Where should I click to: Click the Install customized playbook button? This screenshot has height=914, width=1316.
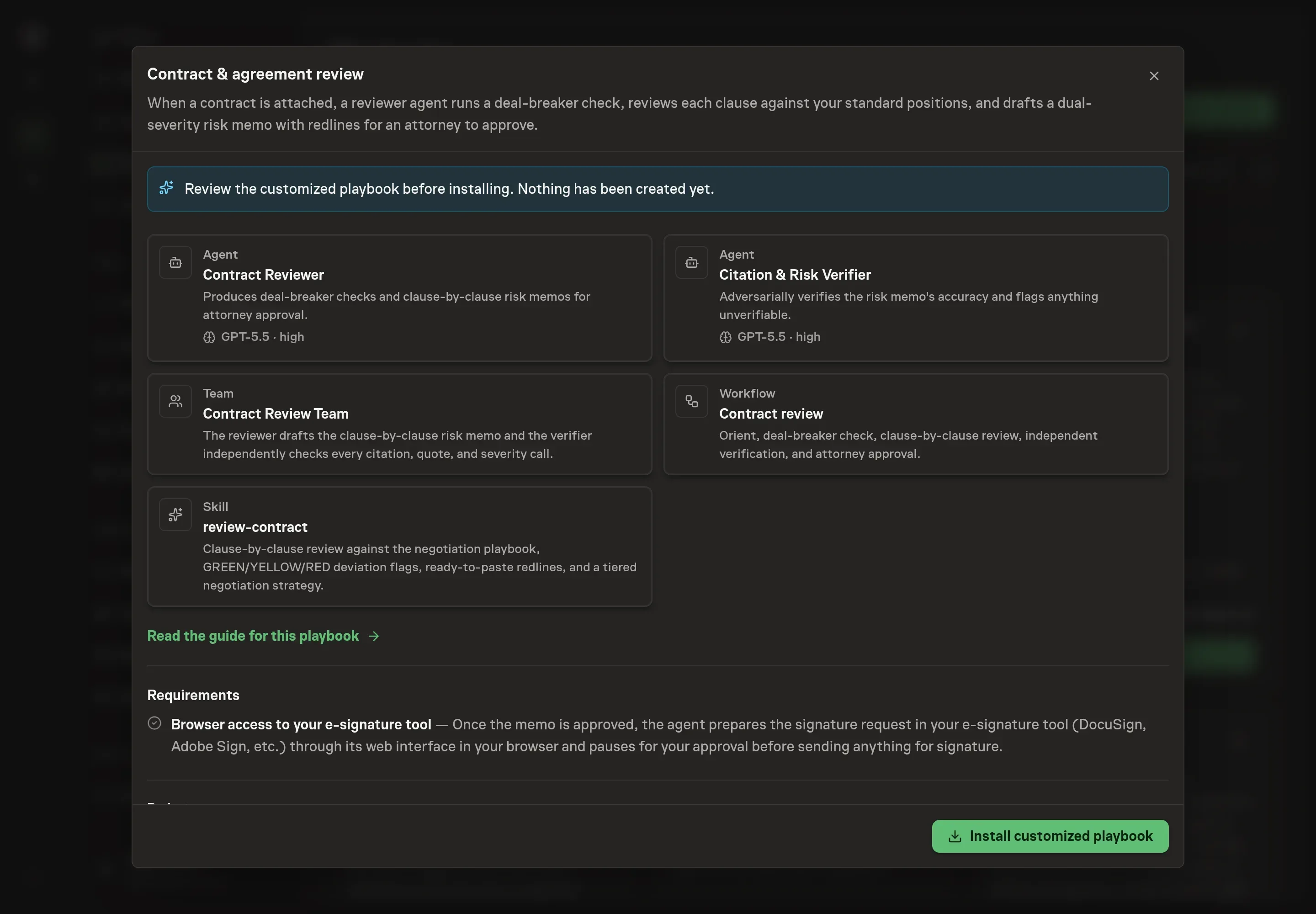1050,836
